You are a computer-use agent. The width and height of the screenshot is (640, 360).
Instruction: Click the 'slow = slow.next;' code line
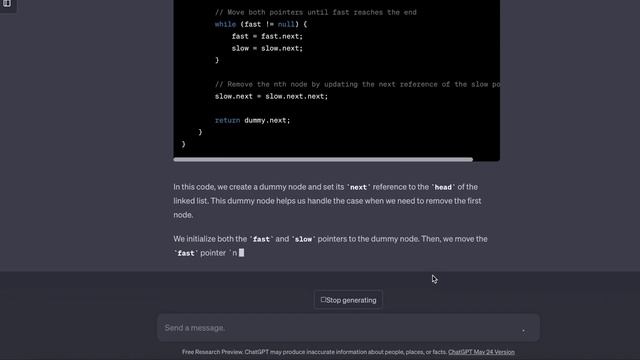267,48
